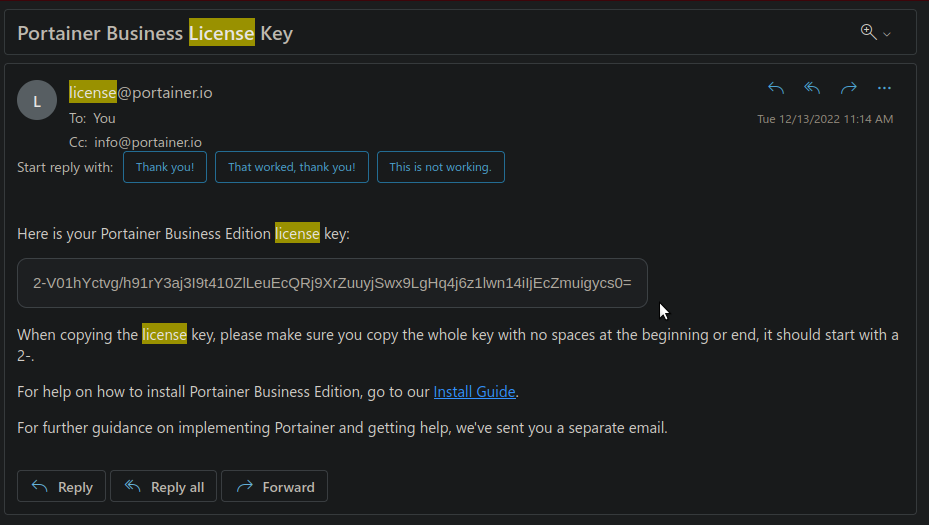This screenshot has width=929, height=525.
Task: Choose the 'That worked, thank you!' suggested reply
Action: click(x=291, y=167)
